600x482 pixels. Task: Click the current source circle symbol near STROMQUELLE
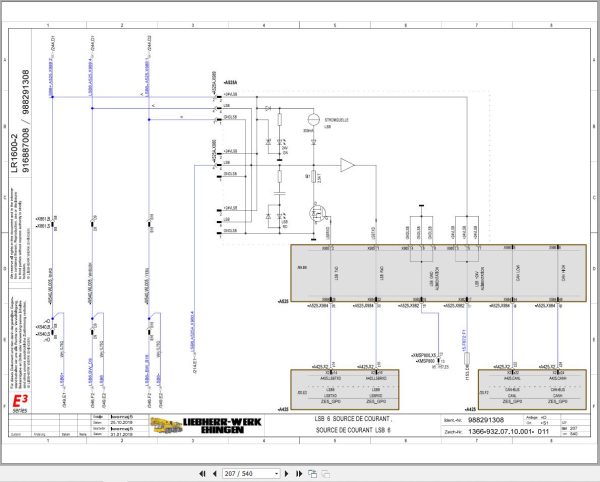pos(313,120)
